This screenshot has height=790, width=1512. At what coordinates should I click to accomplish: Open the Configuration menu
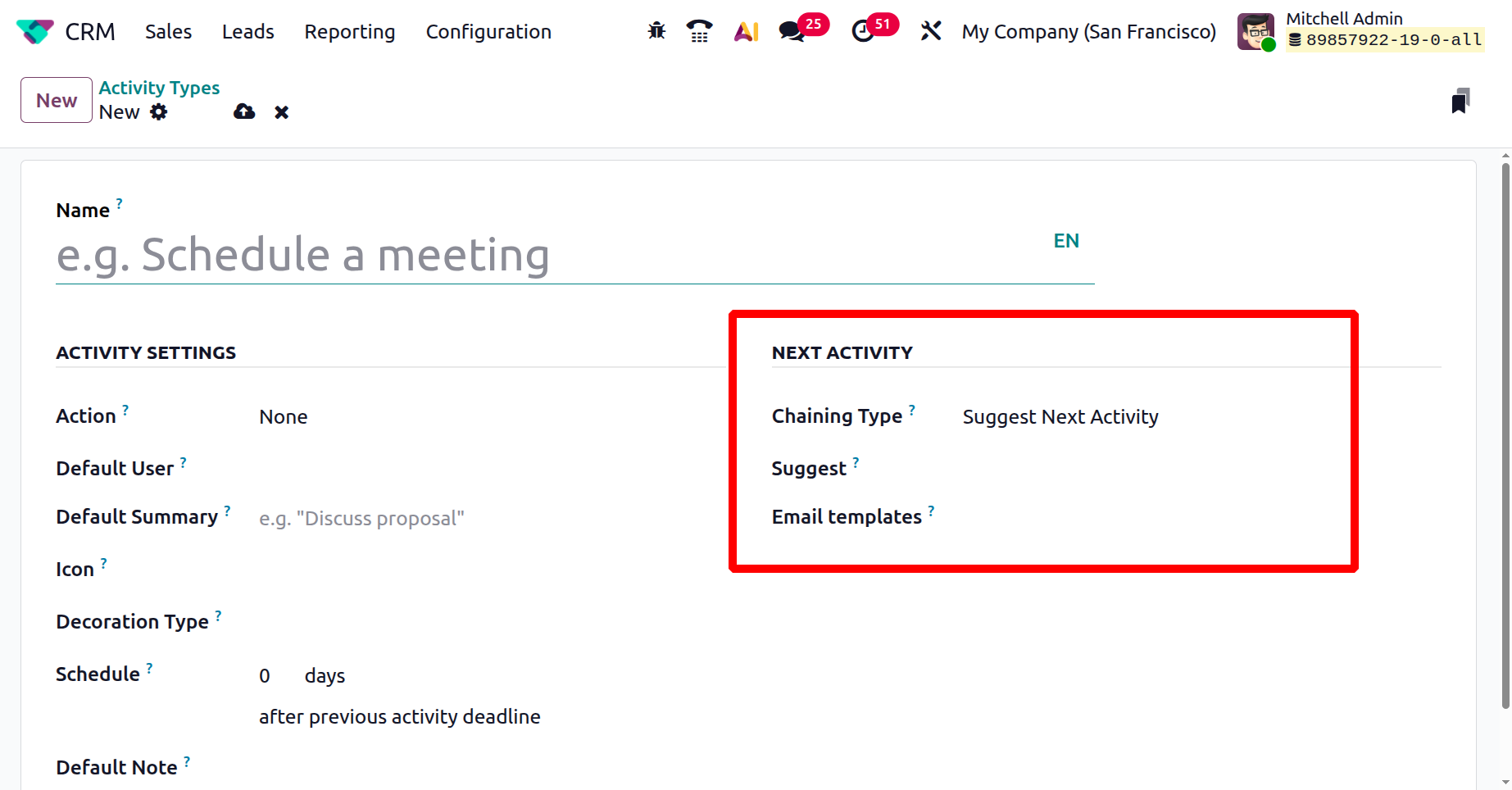pos(488,32)
